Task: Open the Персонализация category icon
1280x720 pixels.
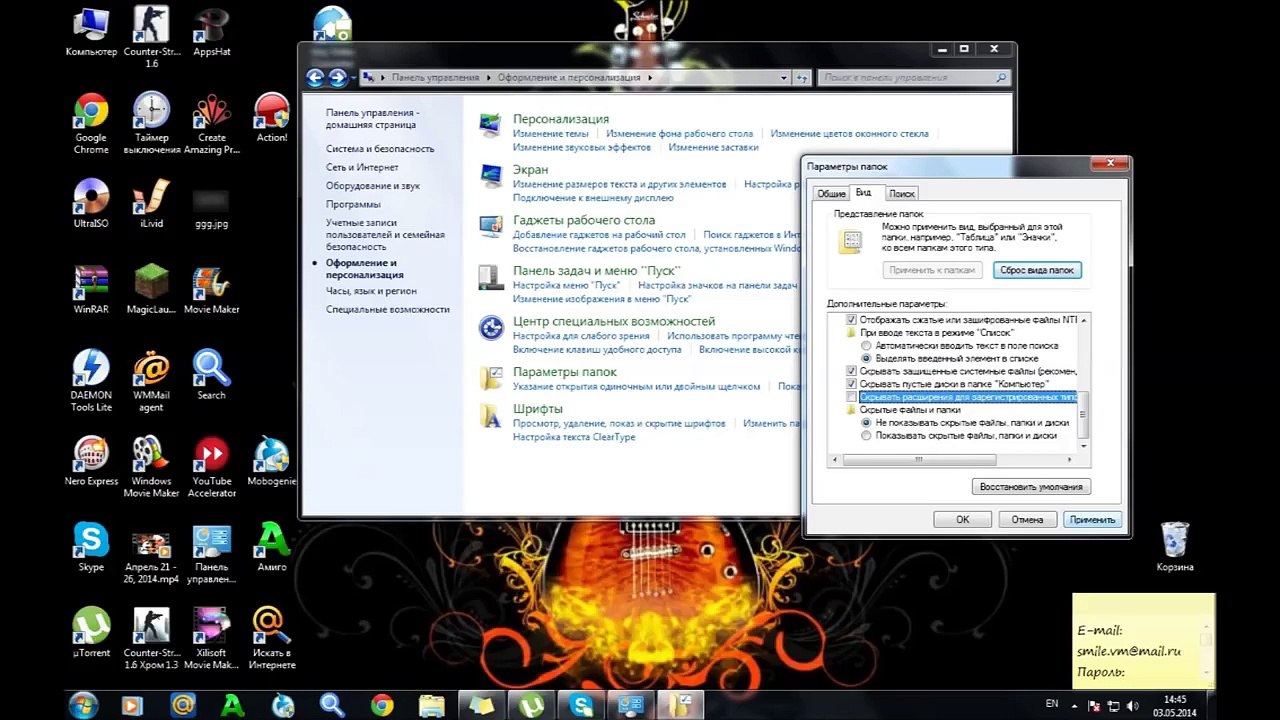Action: click(490, 125)
